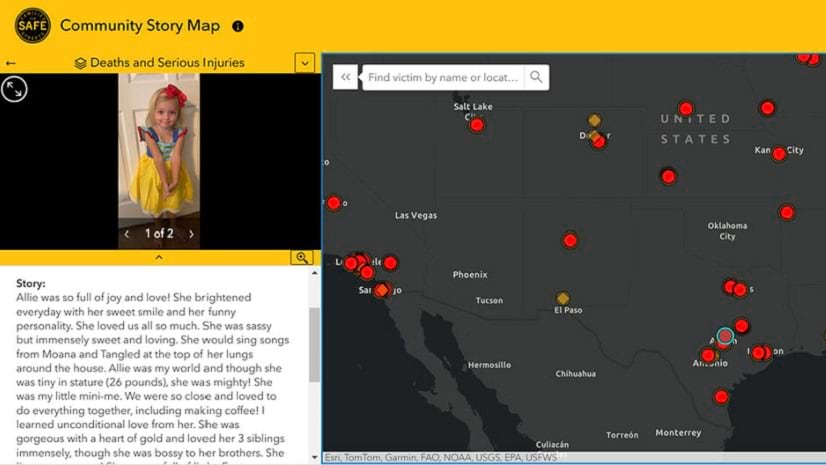This screenshot has width=826, height=465.
Task: Show next photo in the gallery
Action: pyautogui.click(x=191, y=233)
